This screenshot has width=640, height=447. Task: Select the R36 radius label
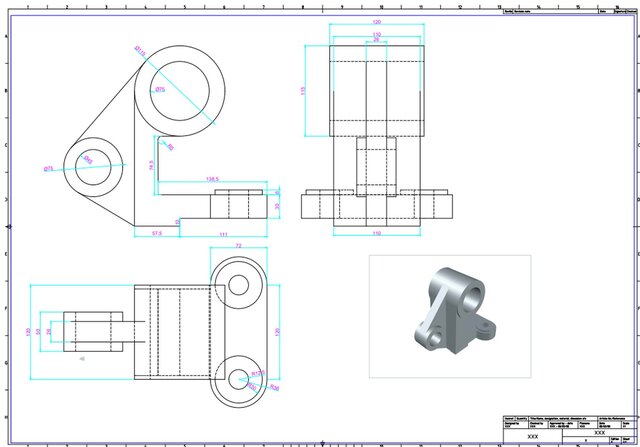point(274,387)
